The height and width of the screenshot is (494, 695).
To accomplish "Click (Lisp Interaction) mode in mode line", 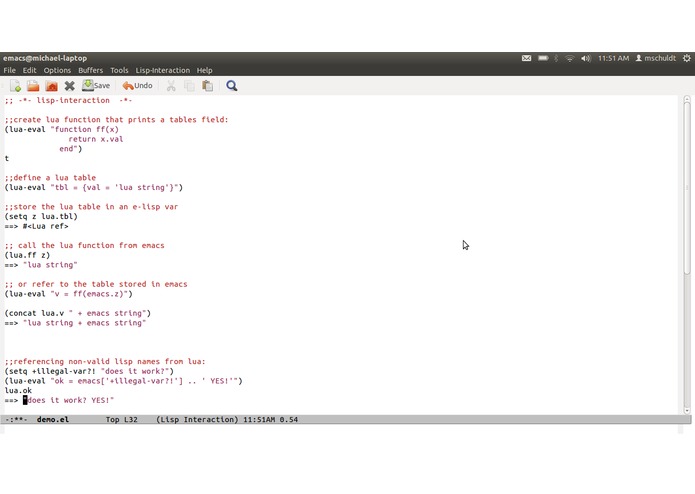I will click(197, 419).
